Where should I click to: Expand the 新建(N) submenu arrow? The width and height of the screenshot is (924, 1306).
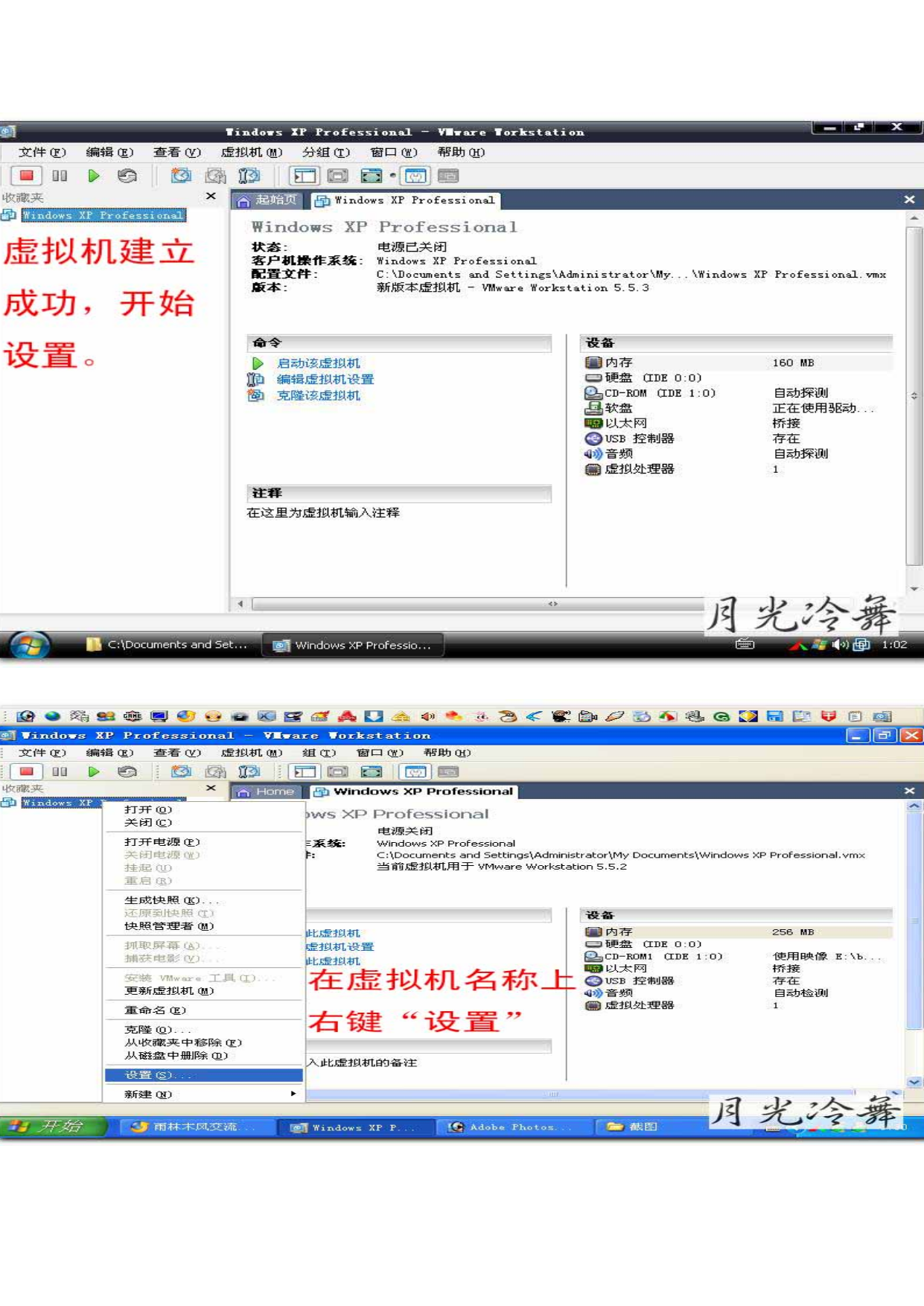[x=293, y=1094]
